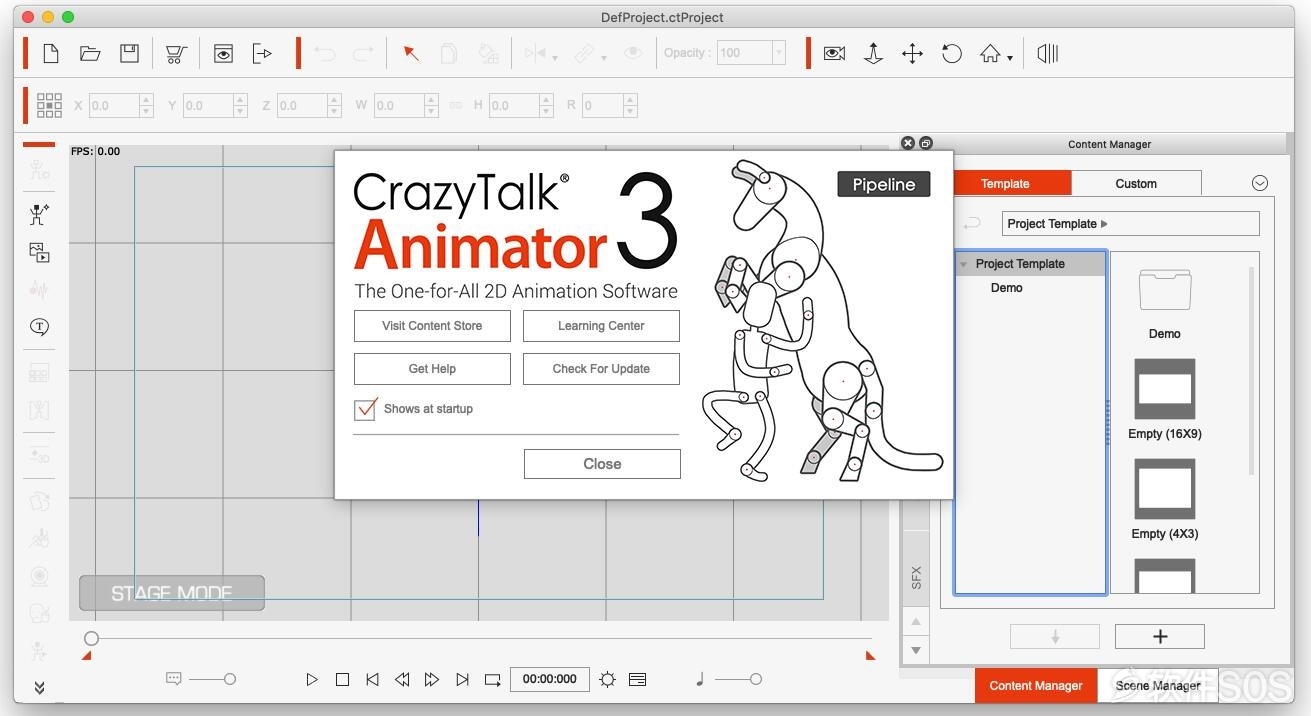
Task: Click the Opacity value field
Action: [x=745, y=53]
